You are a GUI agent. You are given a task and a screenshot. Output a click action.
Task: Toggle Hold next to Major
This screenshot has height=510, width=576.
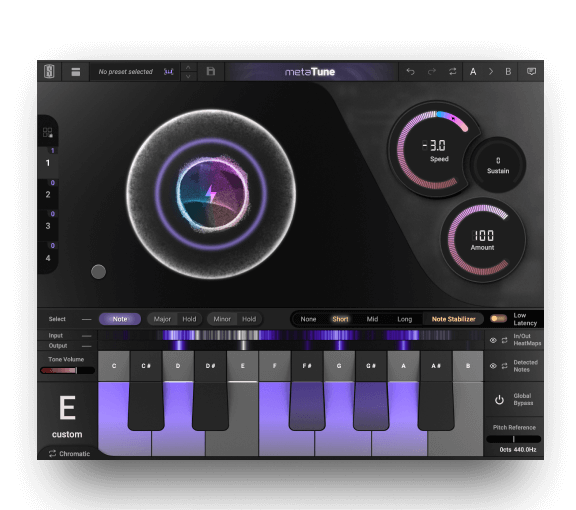pyautogui.click(x=189, y=319)
